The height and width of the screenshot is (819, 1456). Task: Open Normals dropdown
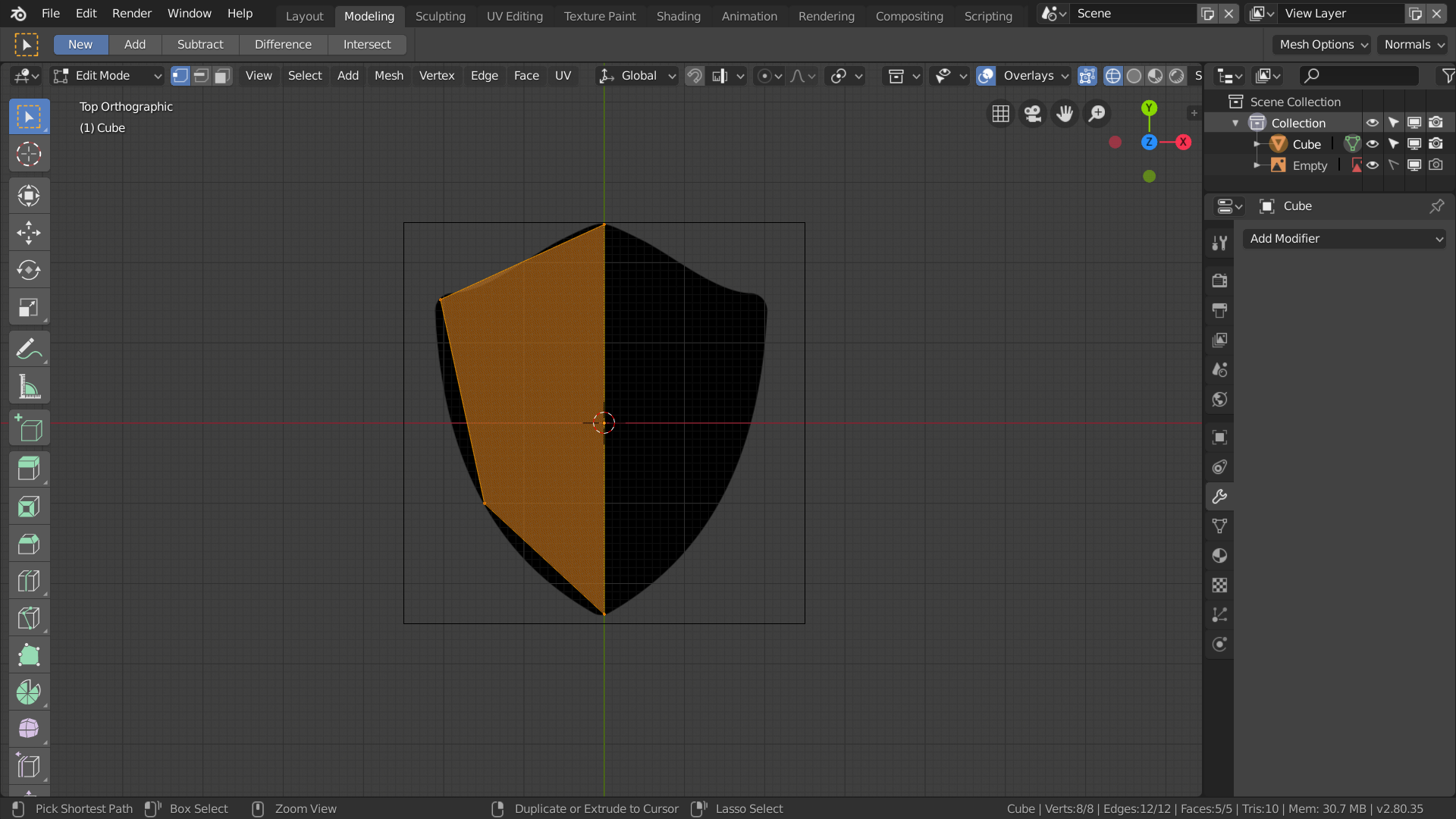(1413, 45)
